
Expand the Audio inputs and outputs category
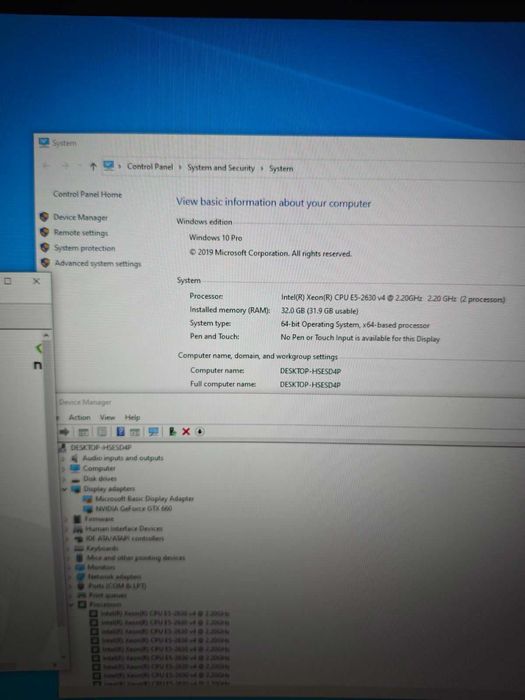click(x=63, y=458)
